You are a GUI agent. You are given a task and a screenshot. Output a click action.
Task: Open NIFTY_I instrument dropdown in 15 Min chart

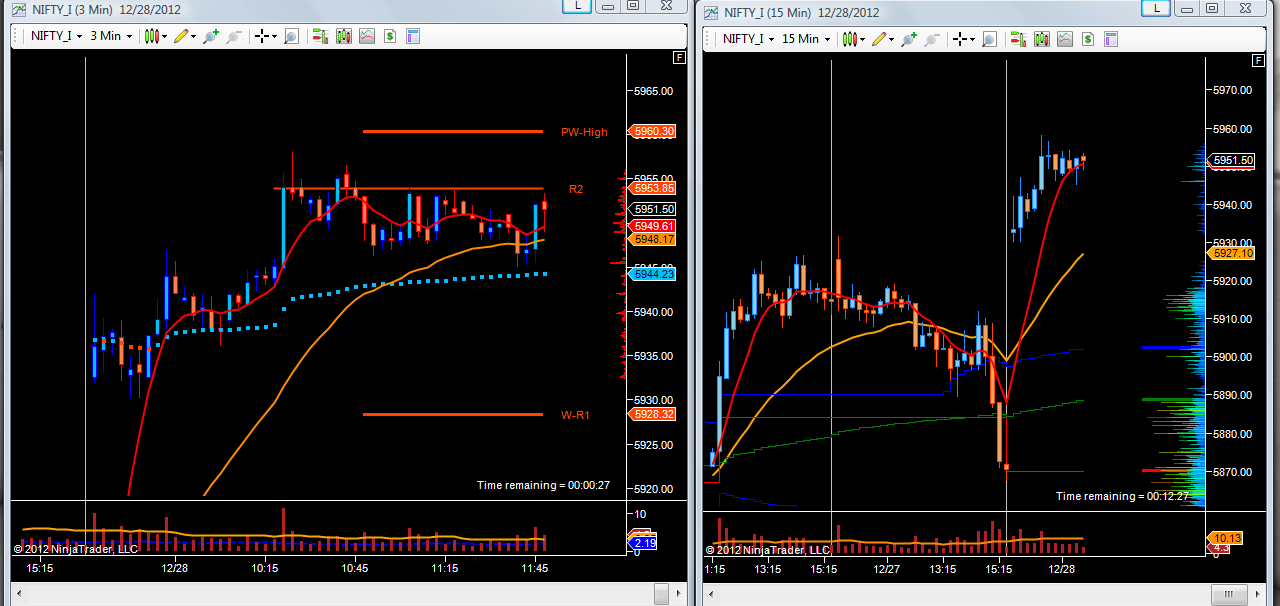(746, 38)
